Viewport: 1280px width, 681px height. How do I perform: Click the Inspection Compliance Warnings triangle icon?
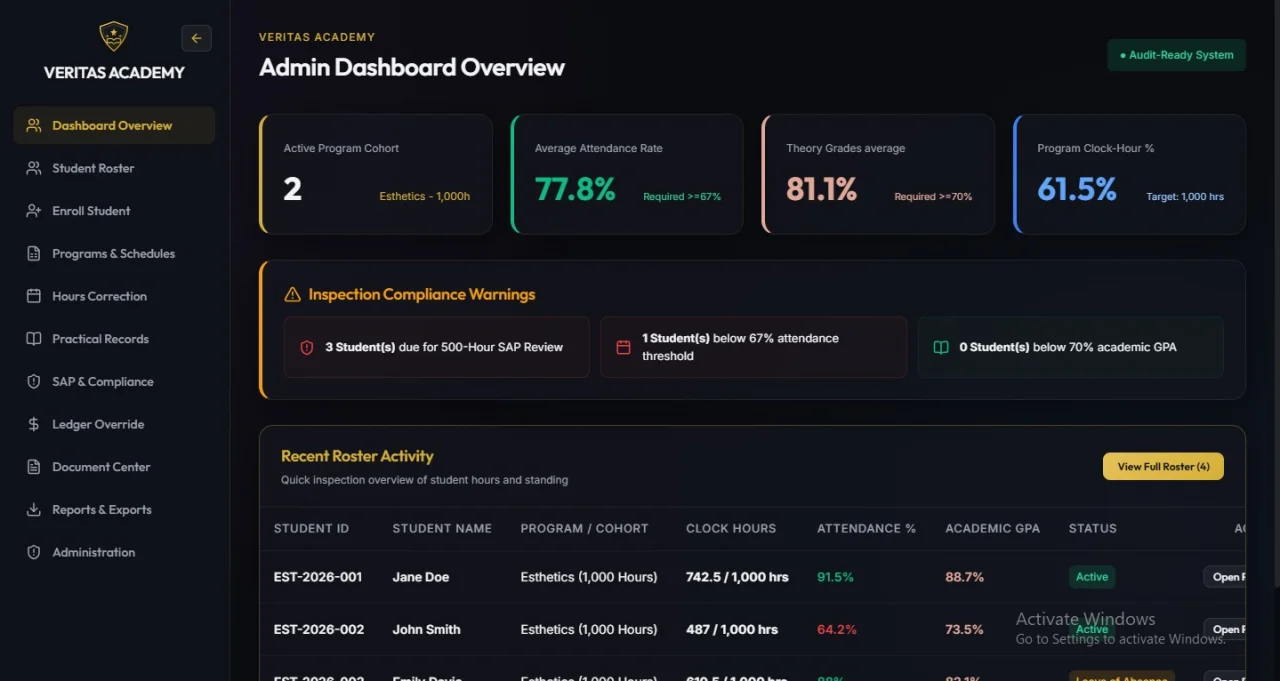point(292,294)
